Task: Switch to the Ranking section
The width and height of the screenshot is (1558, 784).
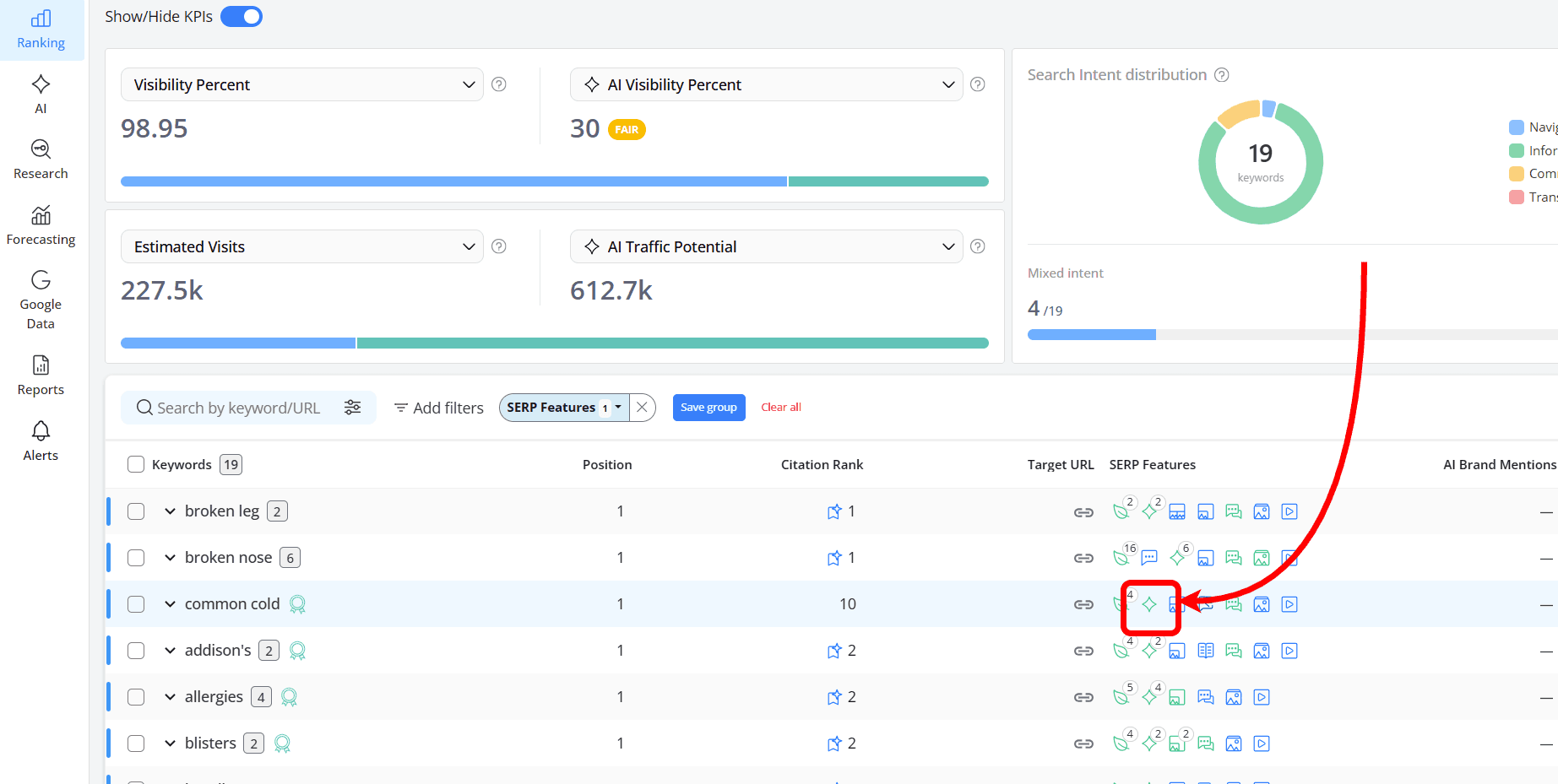Action: coord(41,30)
